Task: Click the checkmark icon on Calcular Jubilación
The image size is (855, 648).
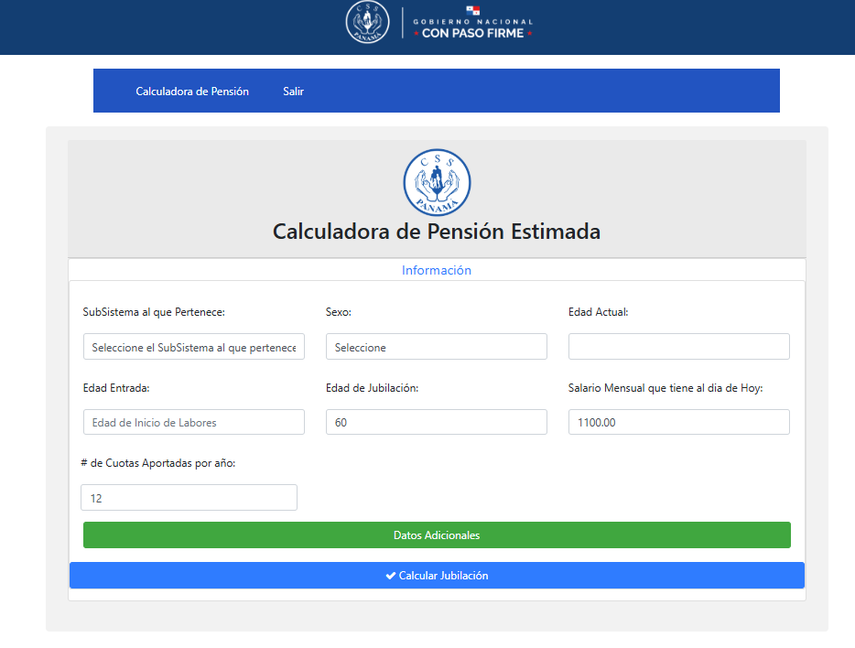Action: click(390, 575)
